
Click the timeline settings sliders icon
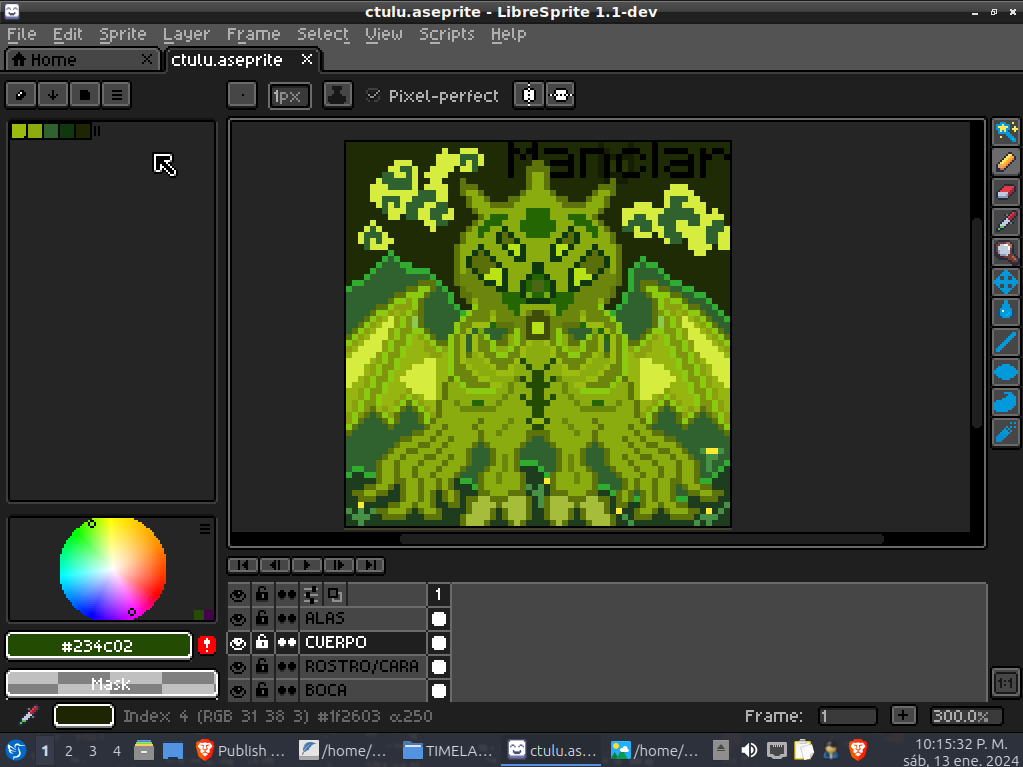coord(311,595)
